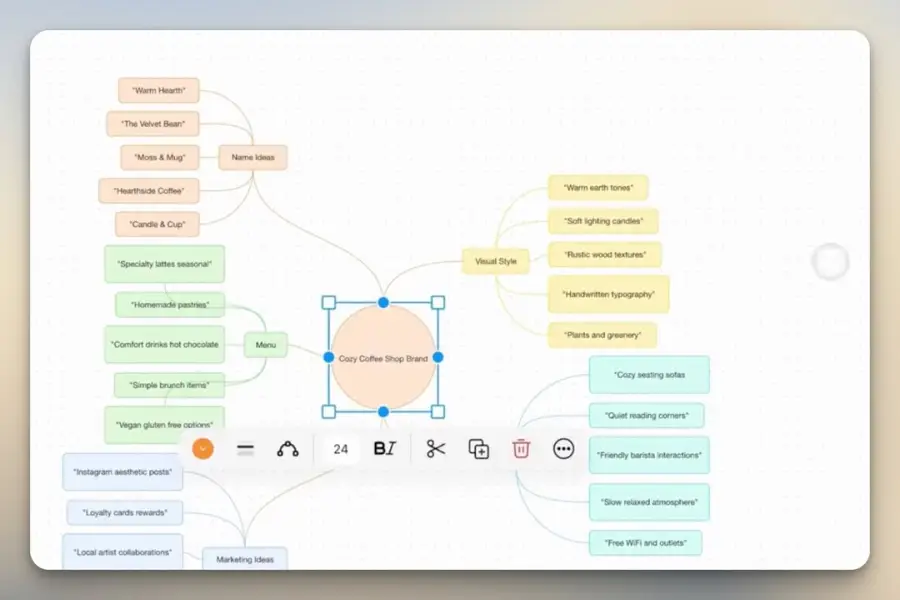Click the top-right resize handle of selection
Image resolution: width=900 pixels, height=600 pixels.
[x=438, y=303]
